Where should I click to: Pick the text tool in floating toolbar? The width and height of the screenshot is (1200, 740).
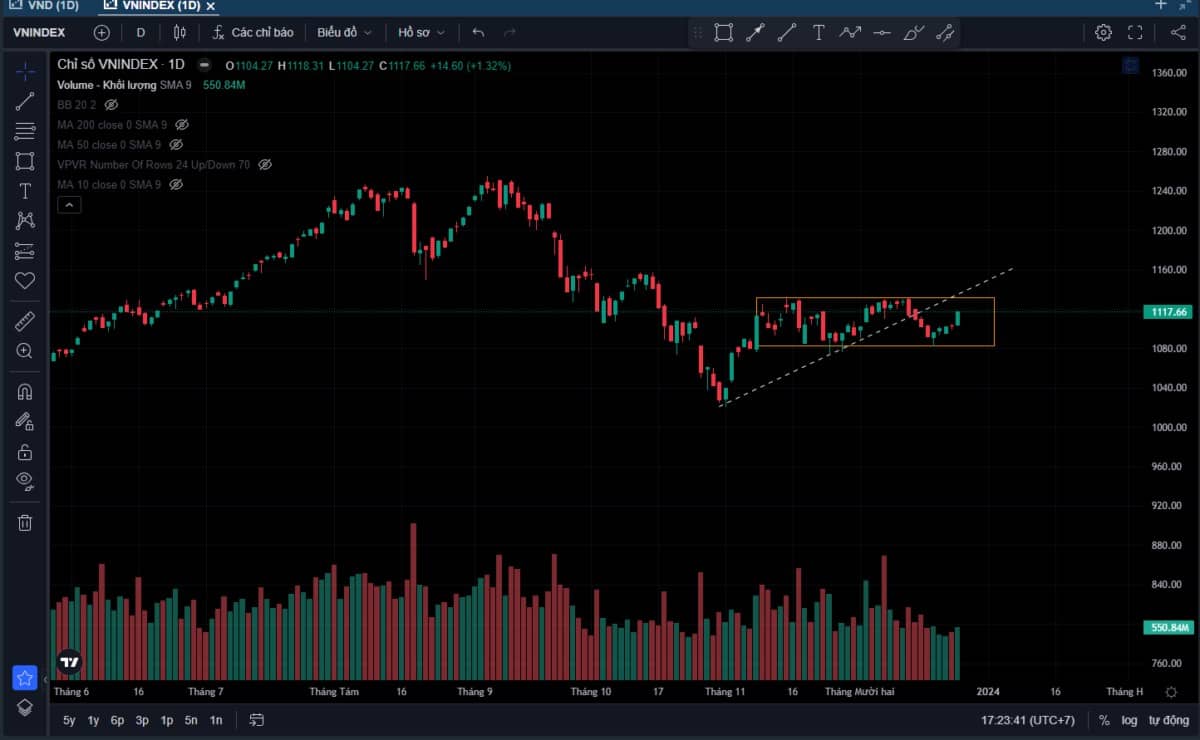pyautogui.click(x=818, y=32)
